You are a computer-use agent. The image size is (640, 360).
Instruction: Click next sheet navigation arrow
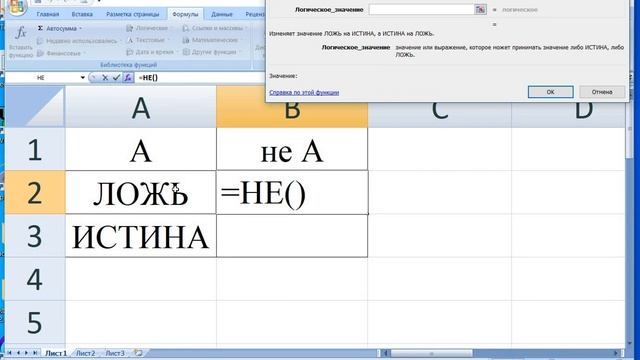[x=27, y=353]
